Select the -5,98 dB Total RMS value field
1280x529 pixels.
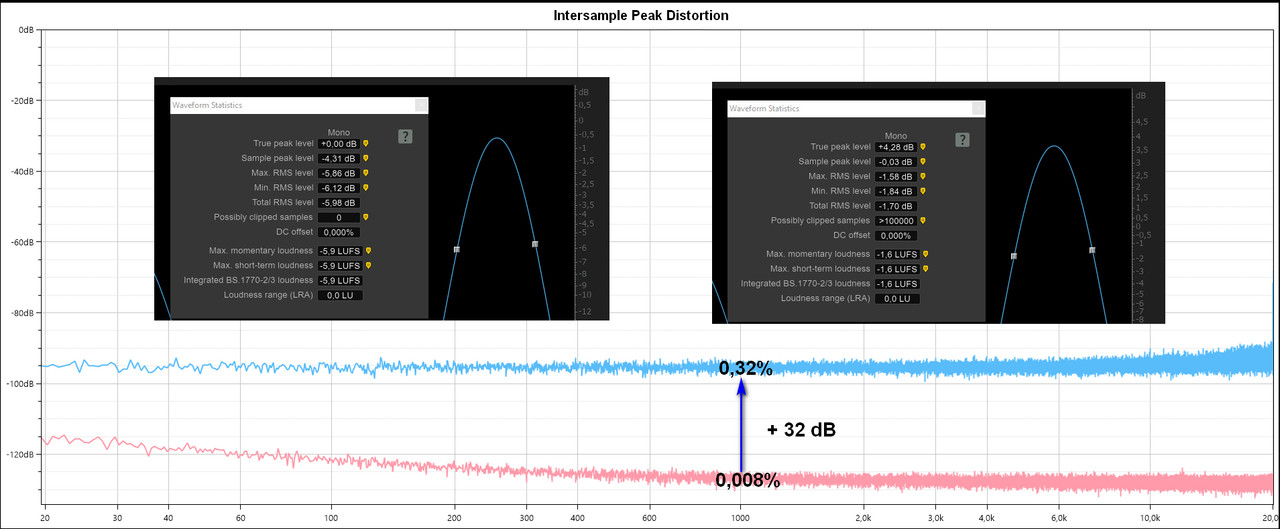click(337, 202)
